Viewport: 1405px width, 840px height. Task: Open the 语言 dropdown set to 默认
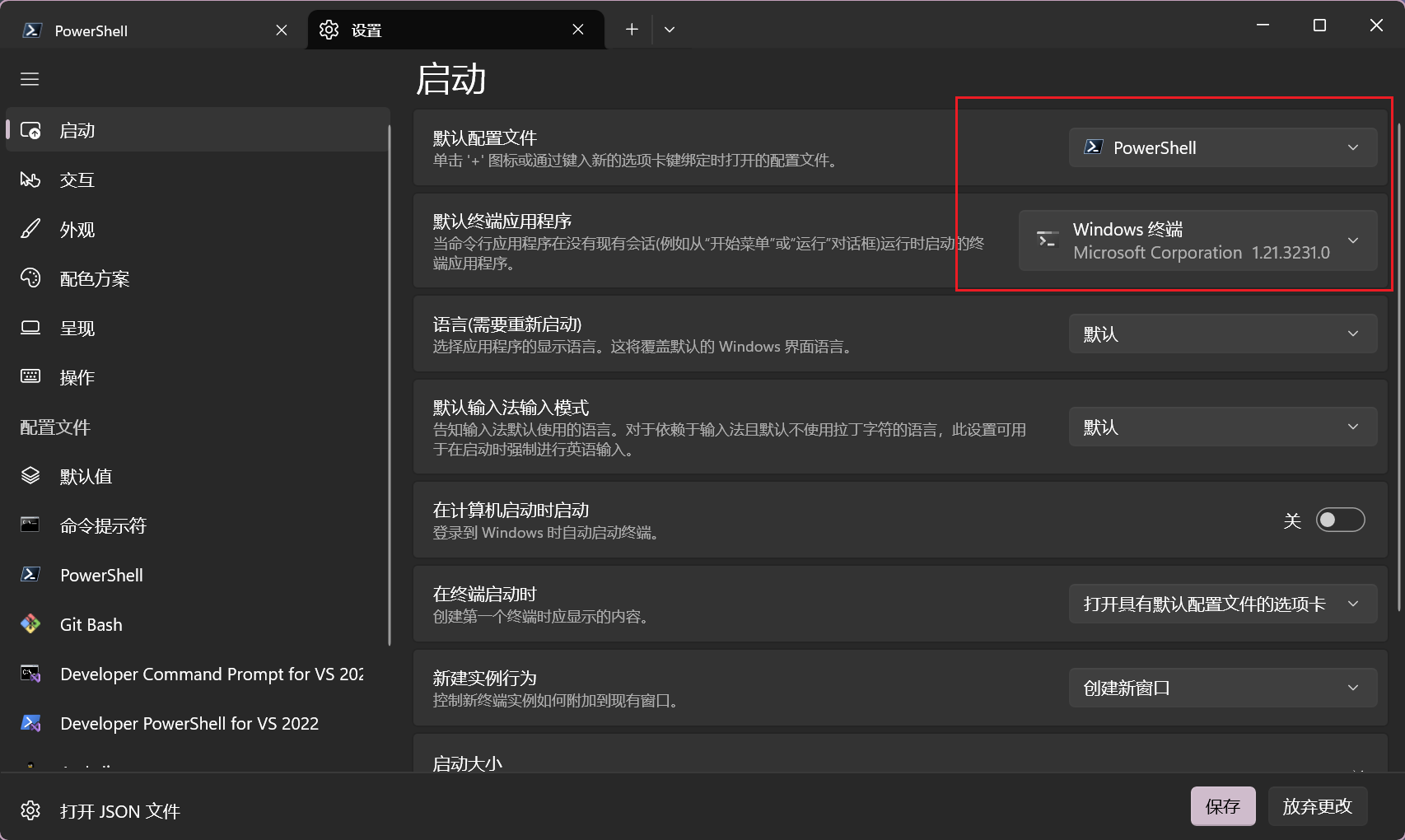(x=1223, y=334)
